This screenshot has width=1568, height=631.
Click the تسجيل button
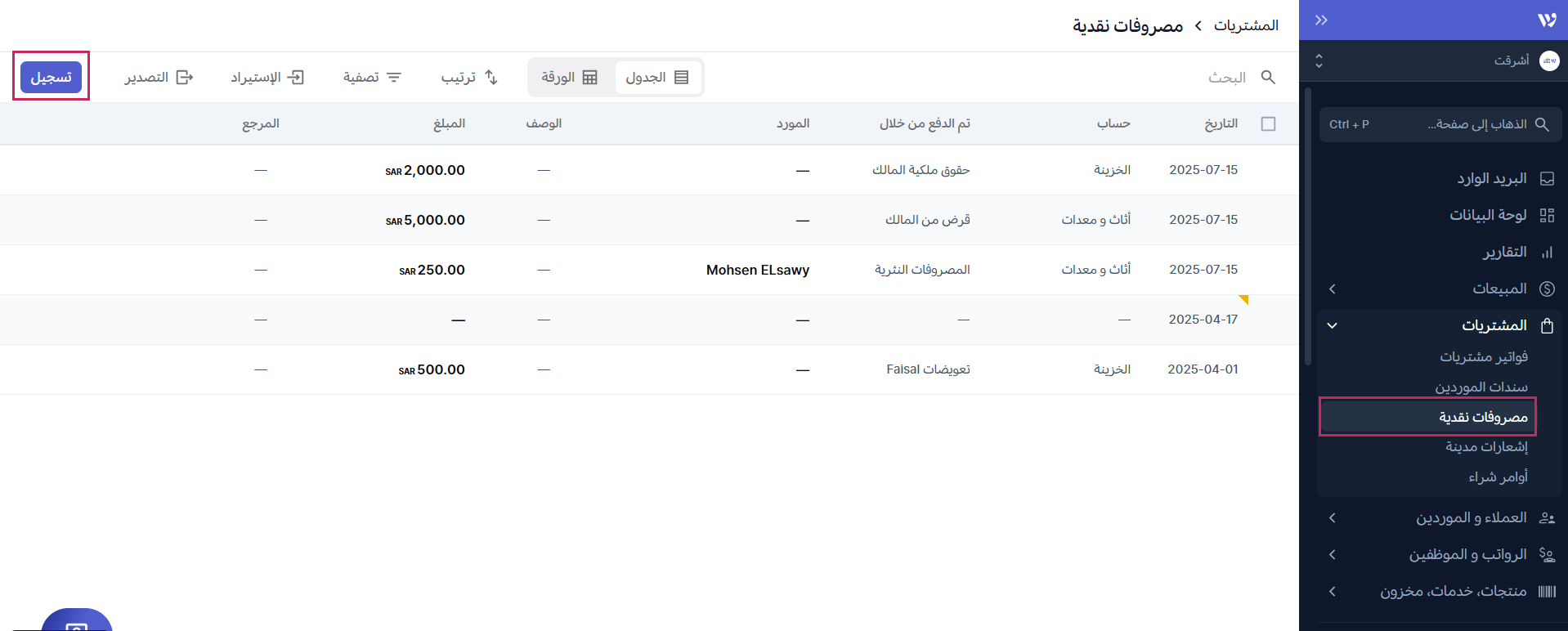pos(51,77)
